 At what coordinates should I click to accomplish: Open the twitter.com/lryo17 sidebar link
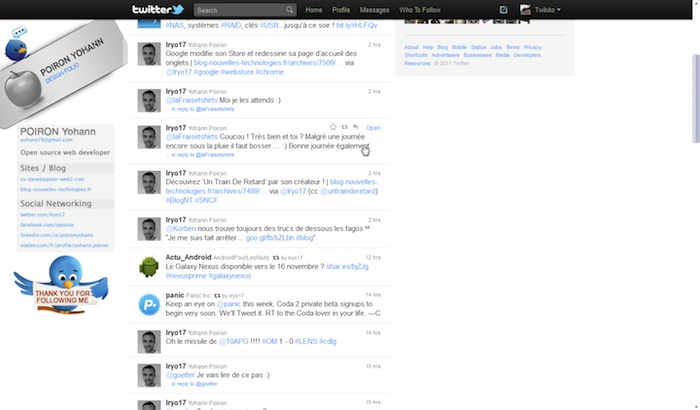[43, 214]
